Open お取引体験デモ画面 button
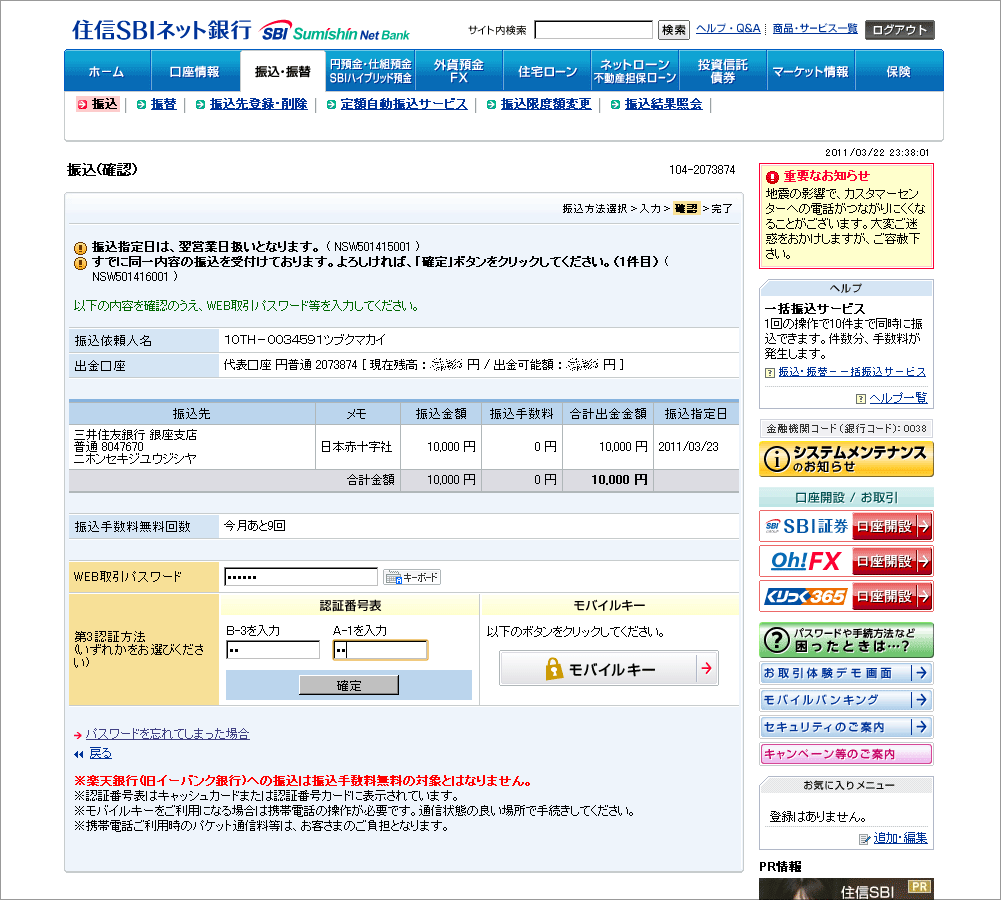 coord(846,673)
